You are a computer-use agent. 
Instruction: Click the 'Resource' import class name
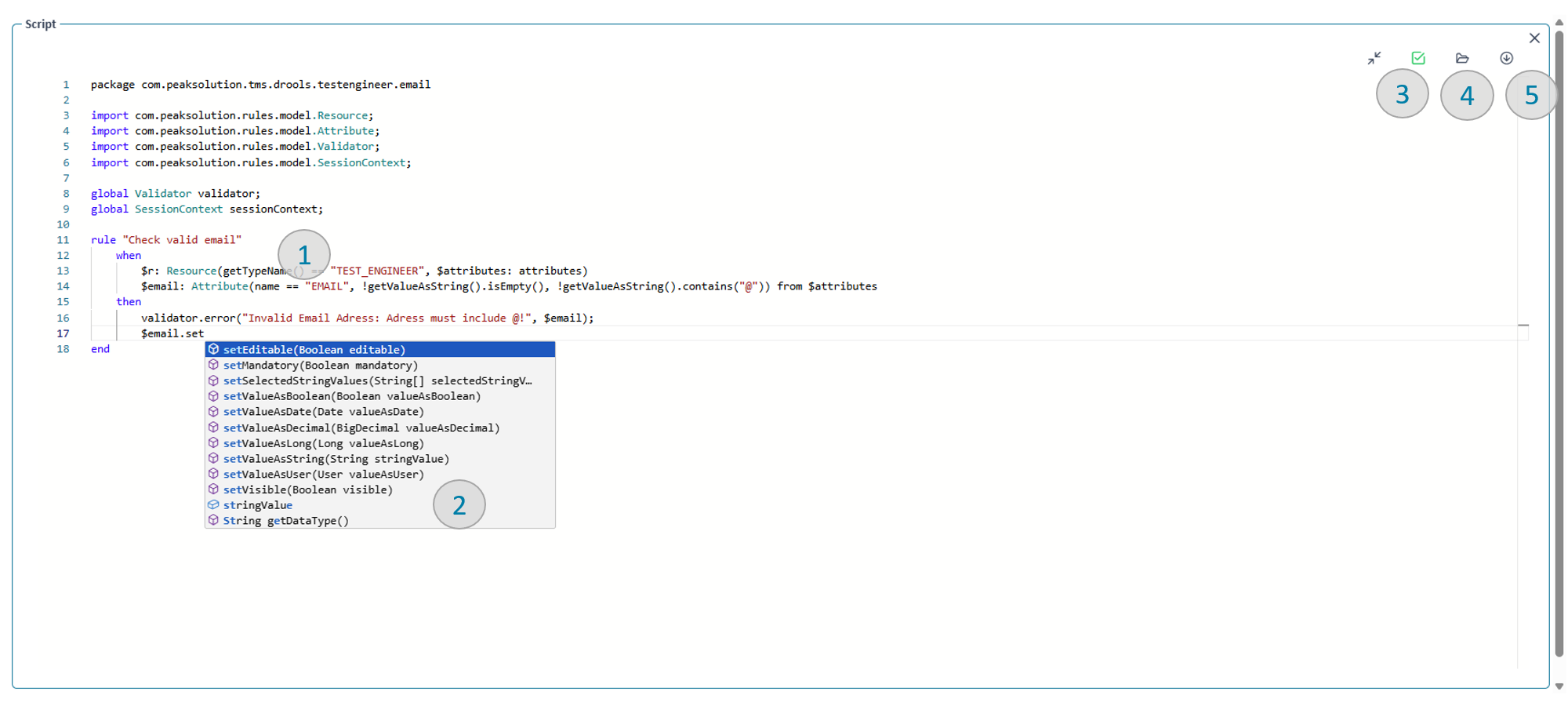point(342,115)
